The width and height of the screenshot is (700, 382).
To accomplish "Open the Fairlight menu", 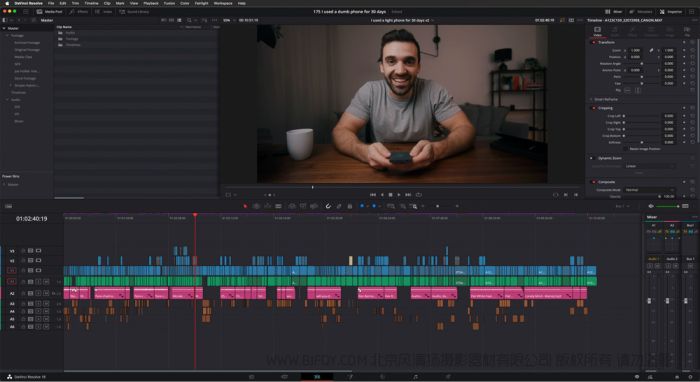I will pos(201,3).
